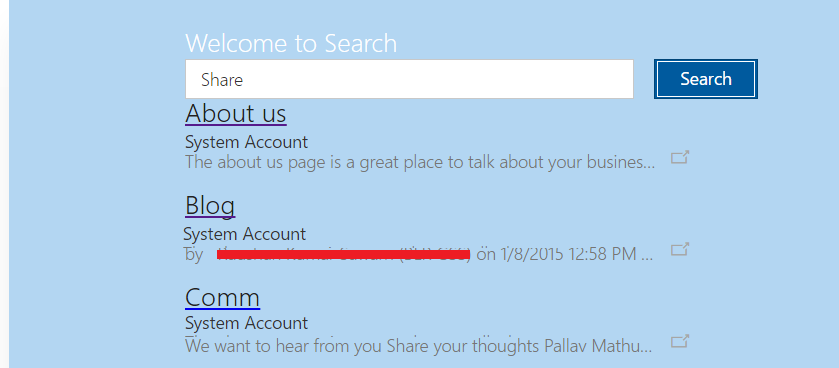Viewport: 839px width, 368px height.
Task: Open About us result in new window icon
Action: [x=680, y=157]
